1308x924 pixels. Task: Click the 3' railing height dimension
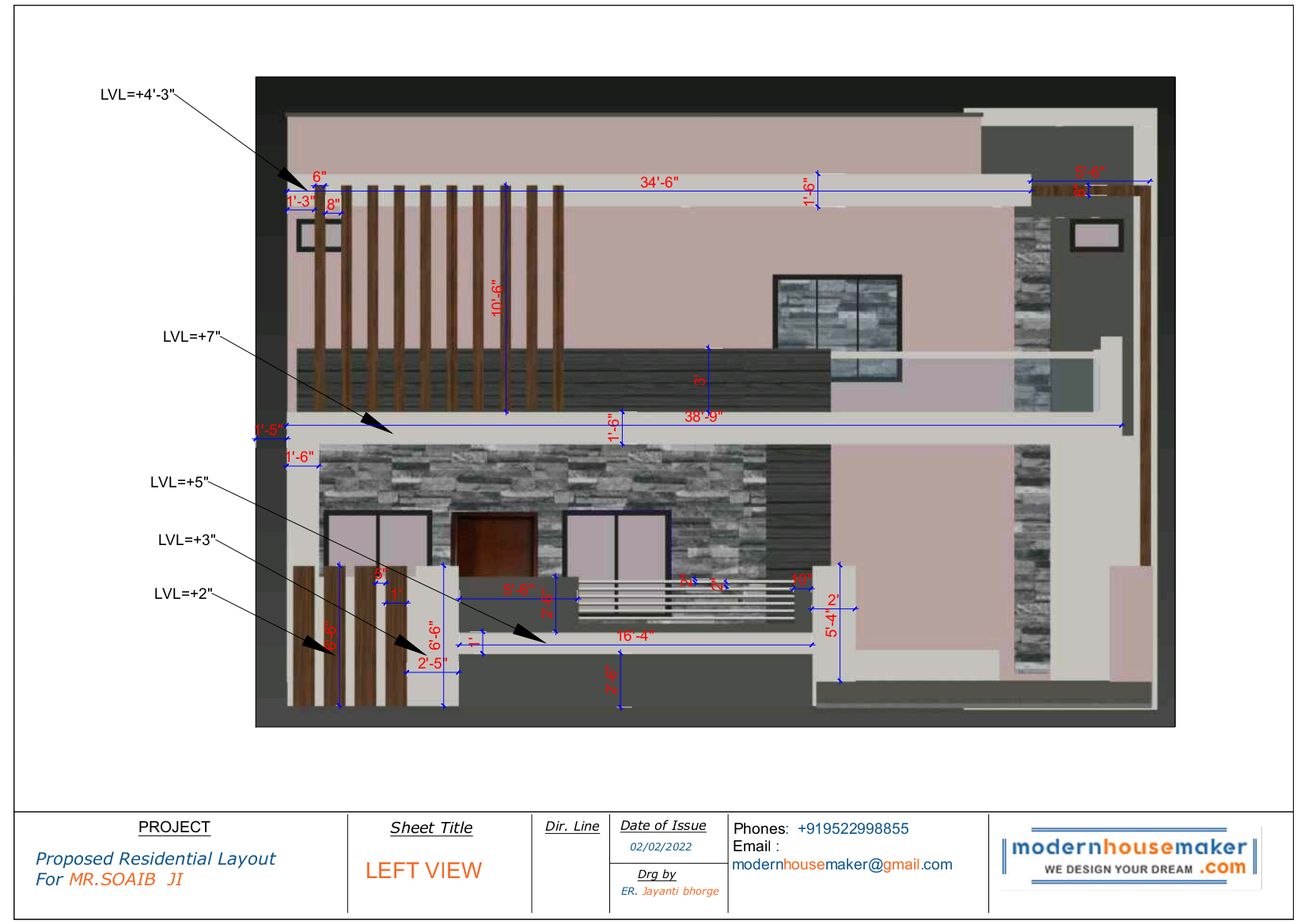tap(699, 381)
